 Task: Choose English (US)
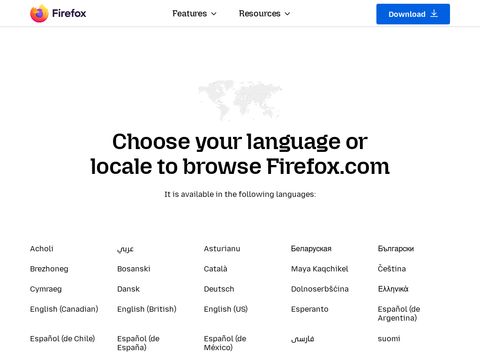click(226, 309)
